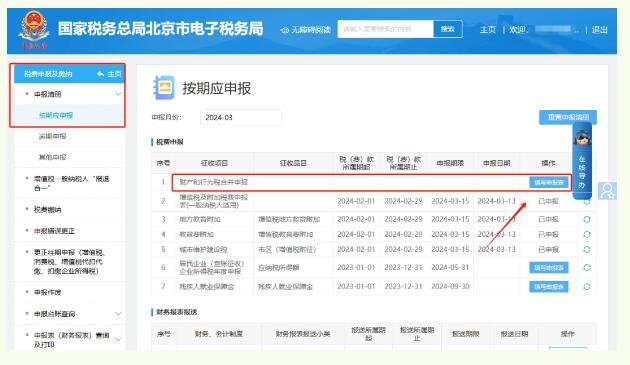
Task: Click 增值税及附加税费申报表 row text
Action: click(x=214, y=201)
